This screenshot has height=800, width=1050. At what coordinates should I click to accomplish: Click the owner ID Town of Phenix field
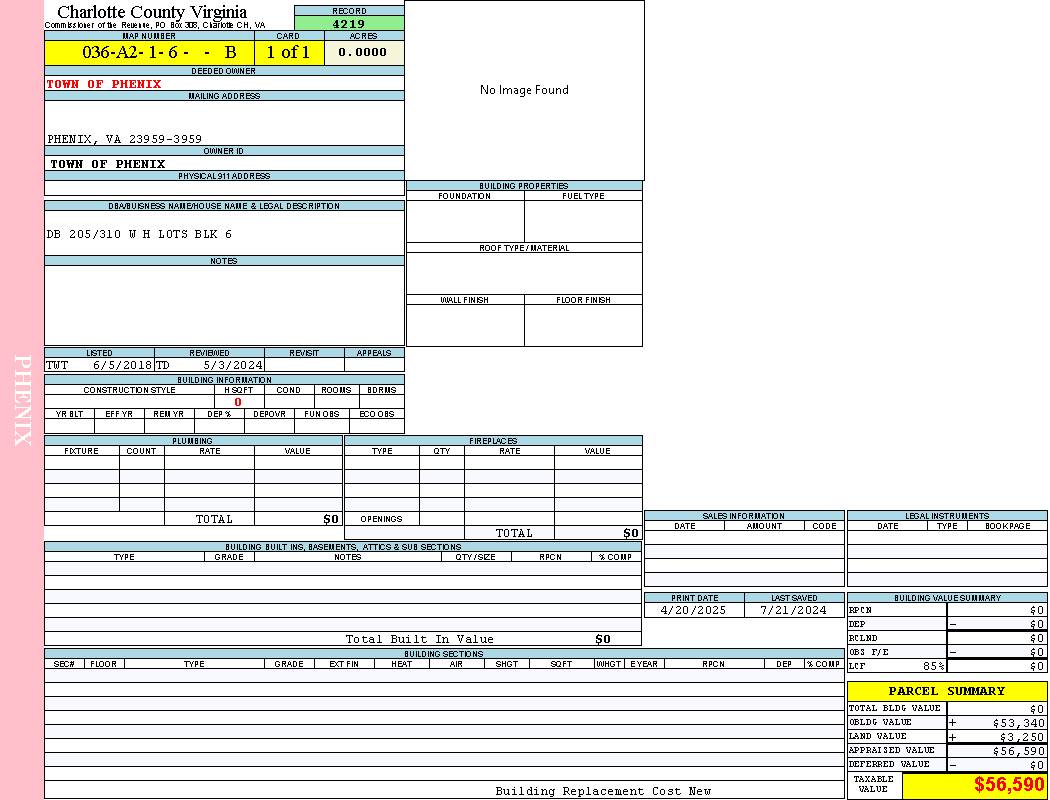click(x=108, y=164)
